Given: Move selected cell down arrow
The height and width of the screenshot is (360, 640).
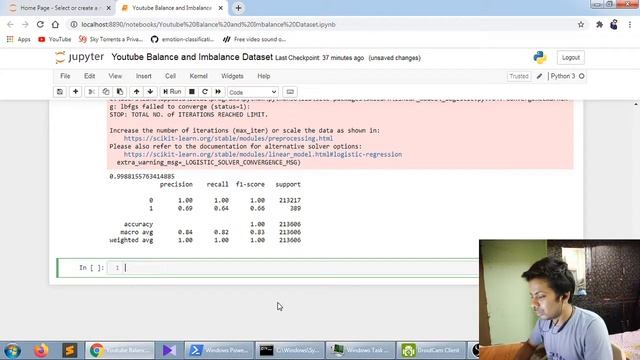Looking at the screenshot, I should pyautogui.click(x=150, y=92).
